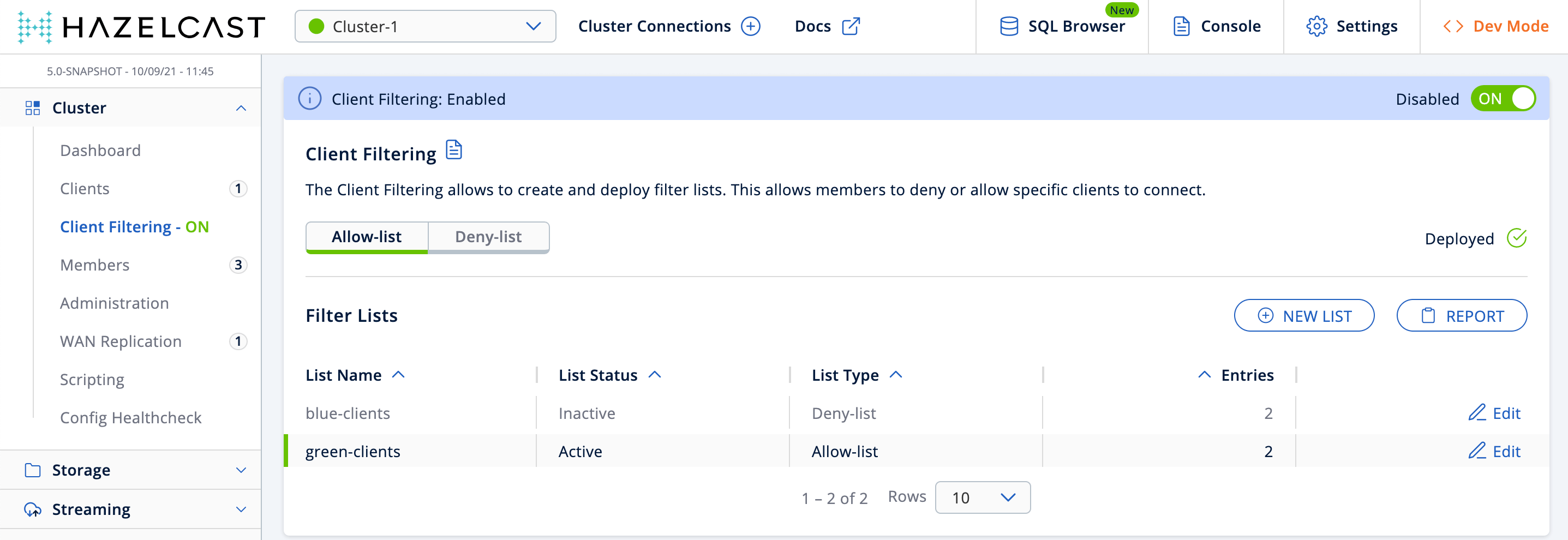Switch to the Deny-list tab

pyautogui.click(x=488, y=237)
